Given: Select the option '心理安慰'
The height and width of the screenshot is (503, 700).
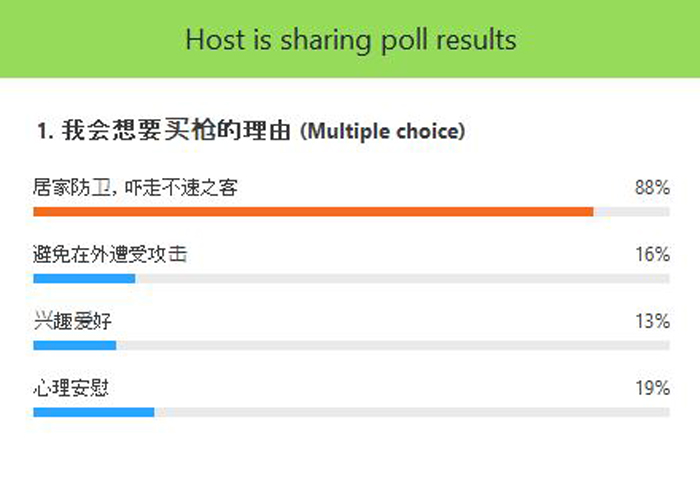Looking at the screenshot, I should click(71, 388).
